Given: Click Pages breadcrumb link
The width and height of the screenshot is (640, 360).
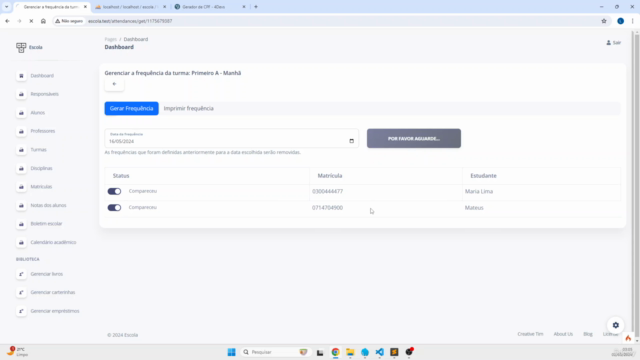Looking at the screenshot, I should (111, 39).
